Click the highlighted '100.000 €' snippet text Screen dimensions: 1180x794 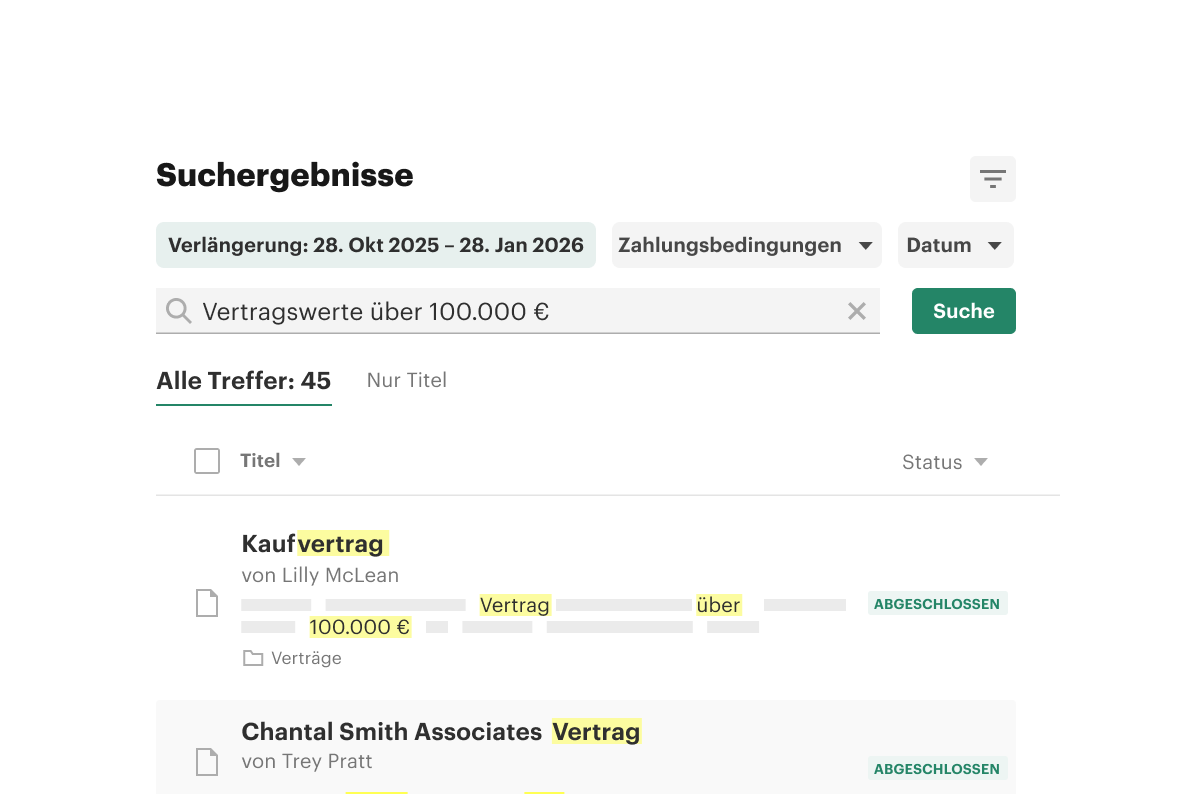(x=360, y=627)
